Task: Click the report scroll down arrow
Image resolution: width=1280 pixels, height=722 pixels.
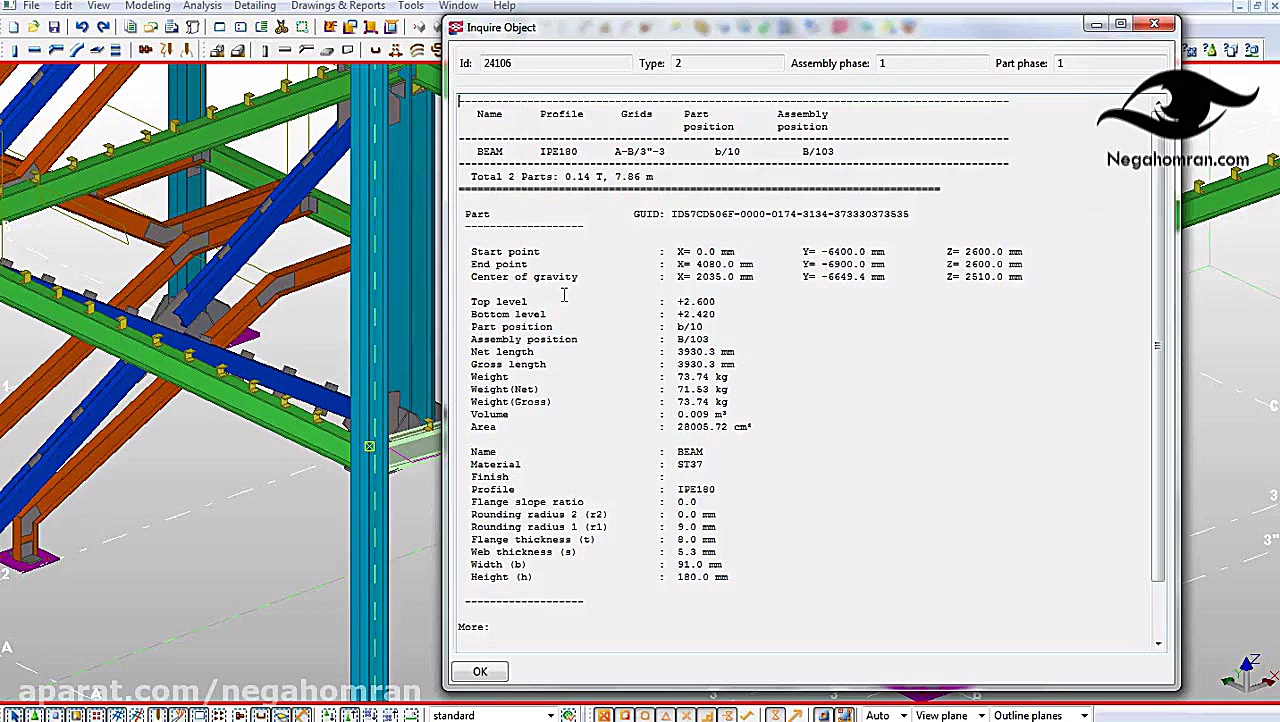Action: pos(1158,644)
